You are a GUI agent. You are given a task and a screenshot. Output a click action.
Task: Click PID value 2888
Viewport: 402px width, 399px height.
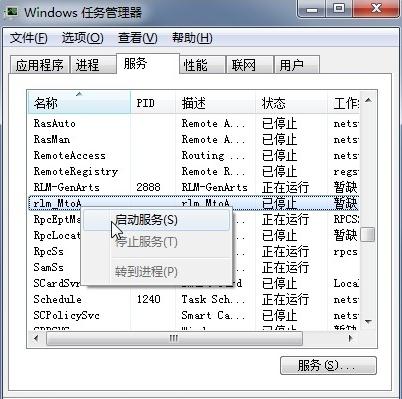pyautogui.click(x=148, y=187)
